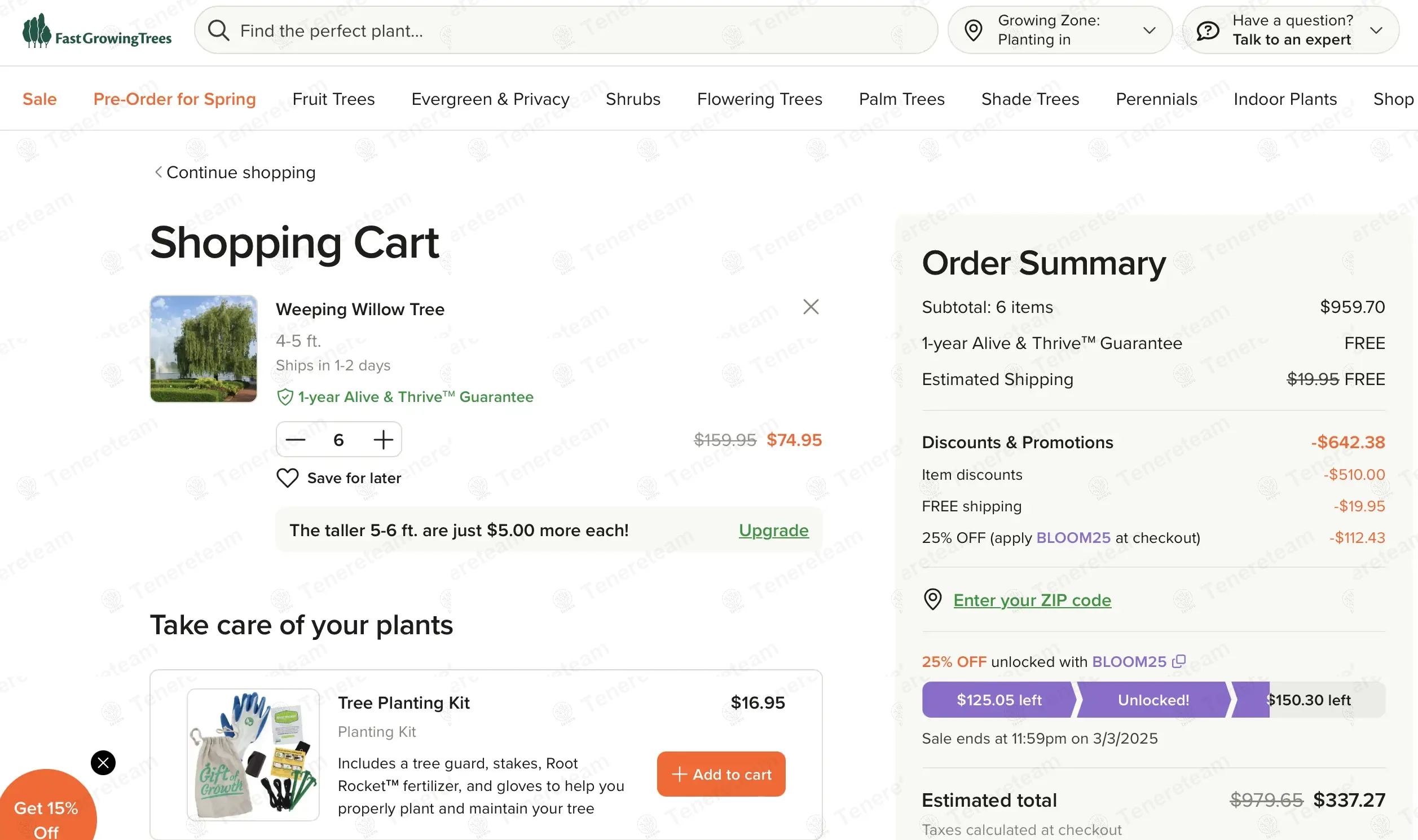
Task: Click the chat question bubble icon
Action: pyautogui.click(x=1208, y=30)
